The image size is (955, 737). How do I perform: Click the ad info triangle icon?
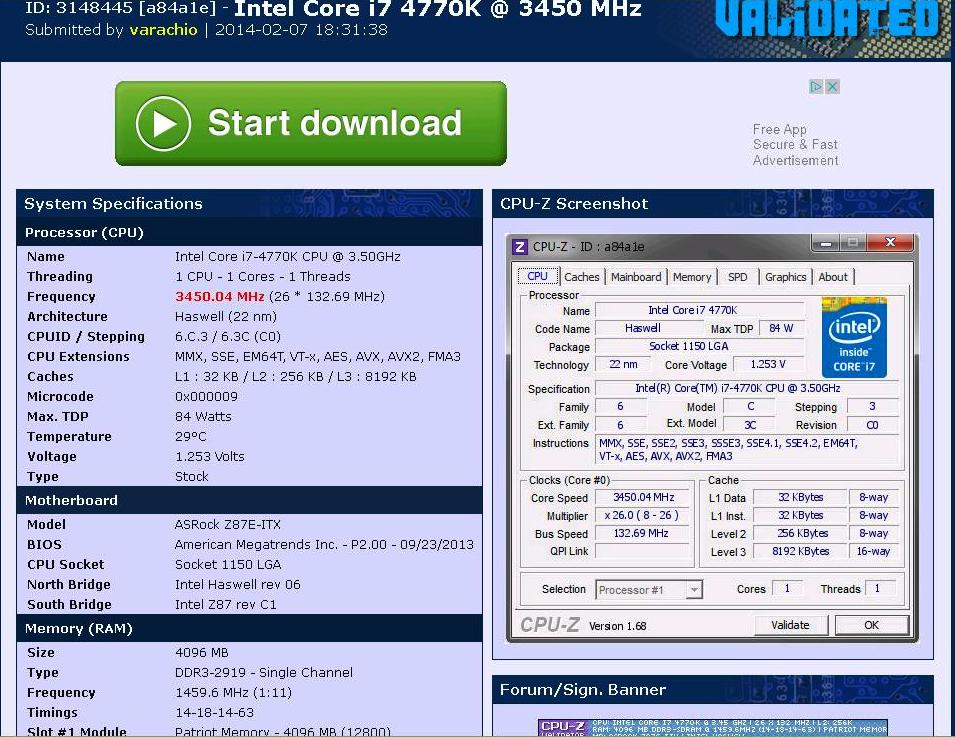tap(816, 86)
